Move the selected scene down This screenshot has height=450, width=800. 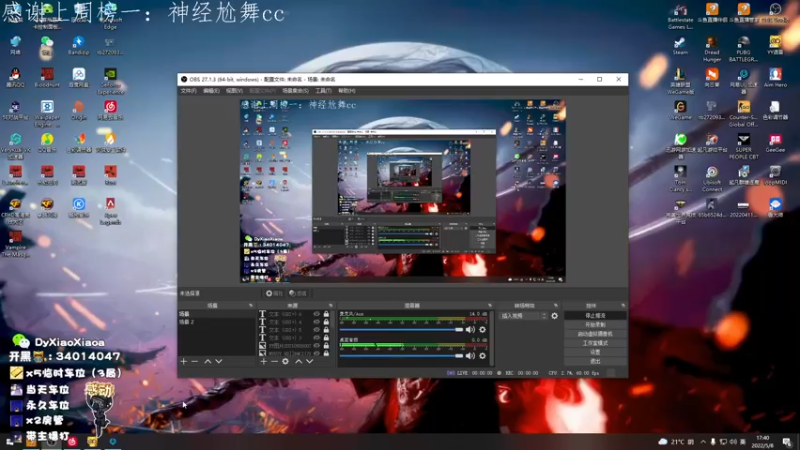tap(219, 361)
